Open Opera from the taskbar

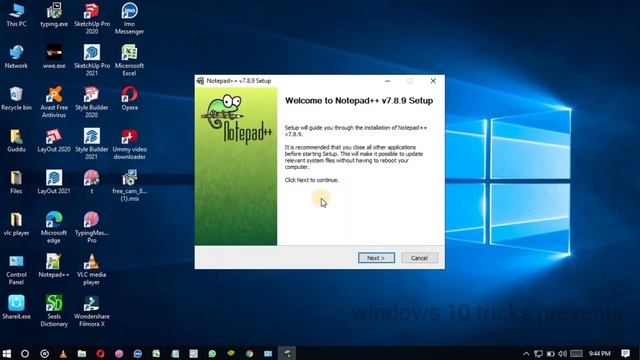100,353
